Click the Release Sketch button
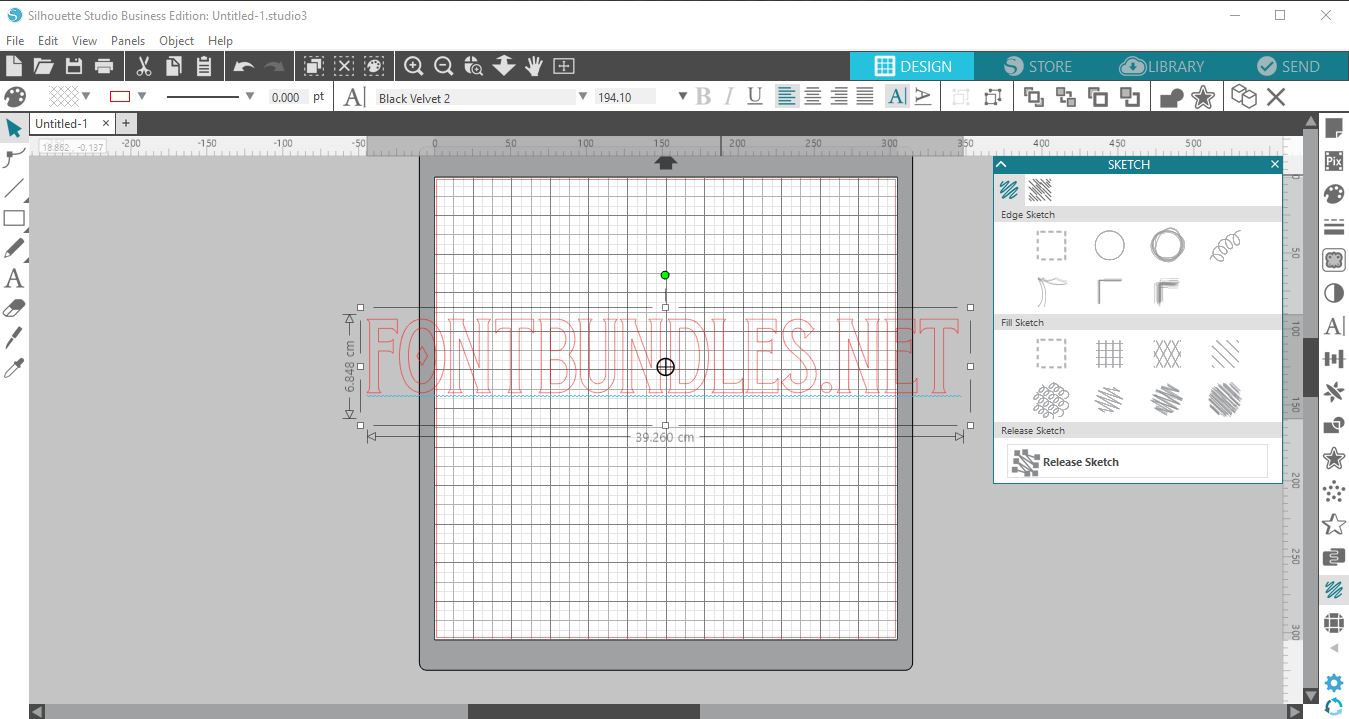This screenshot has width=1349, height=719. [x=1138, y=462]
